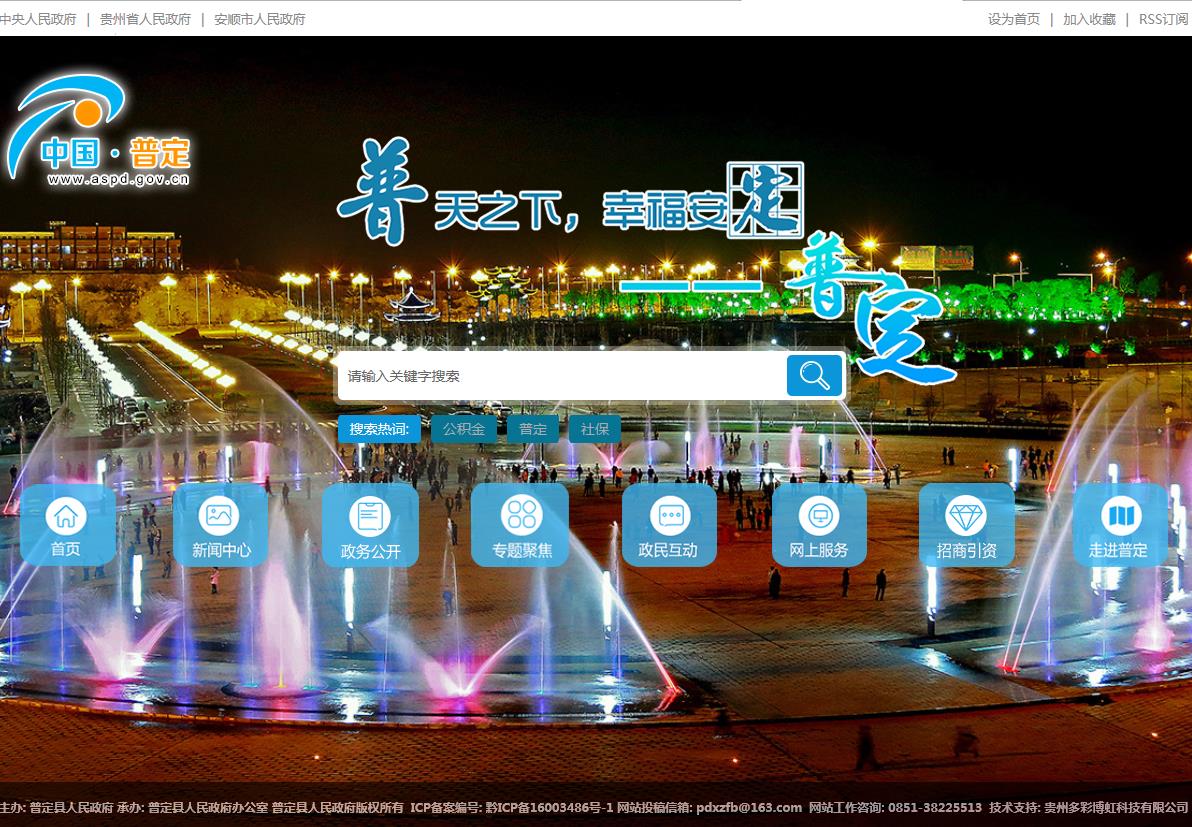The height and width of the screenshot is (827, 1192).
Task: Open the 首页 home icon tile
Action: 67,526
